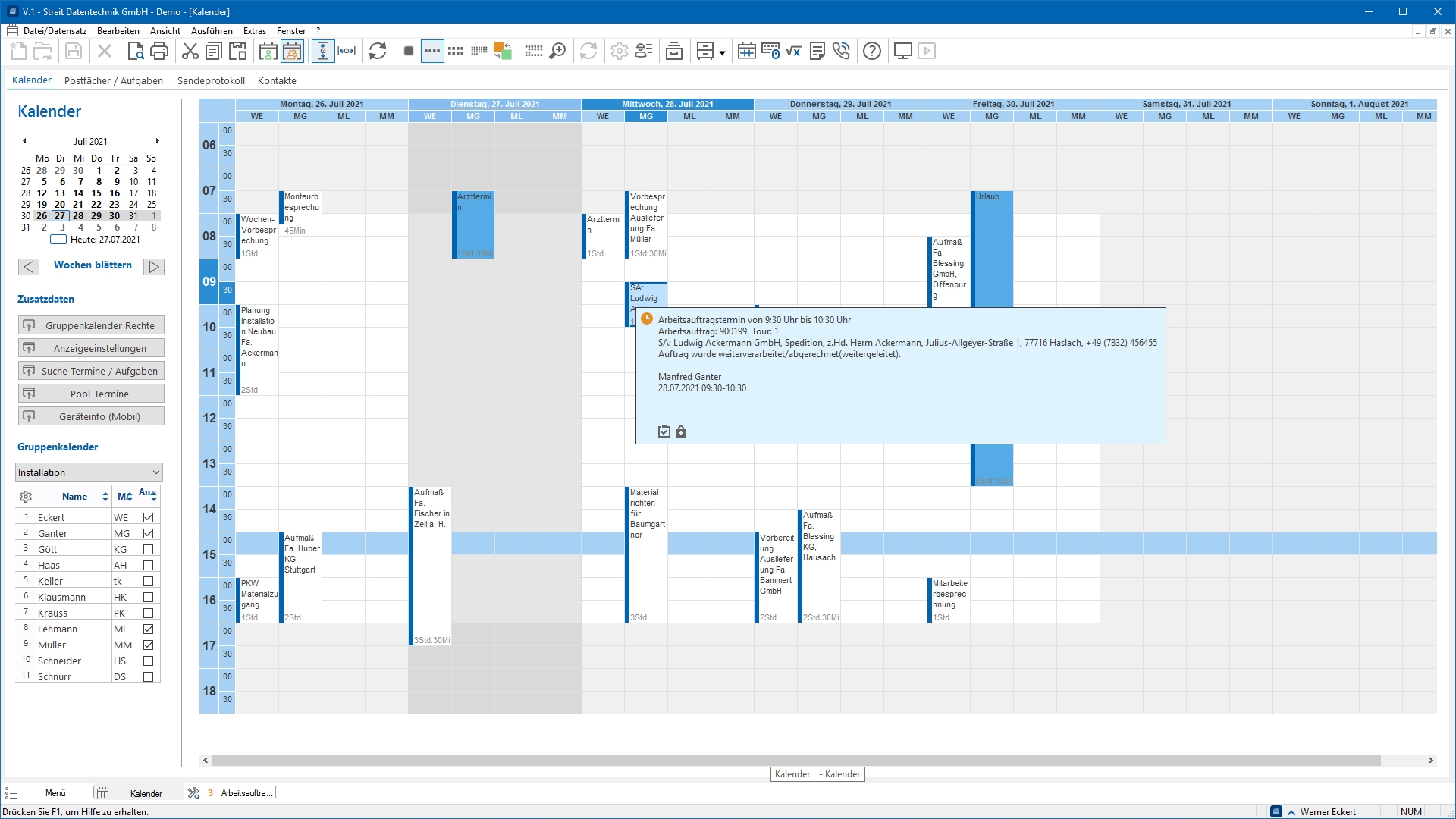Click the Pool-Termine button
The width and height of the screenshot is (1456, 819).
click(x=91, y=394)
